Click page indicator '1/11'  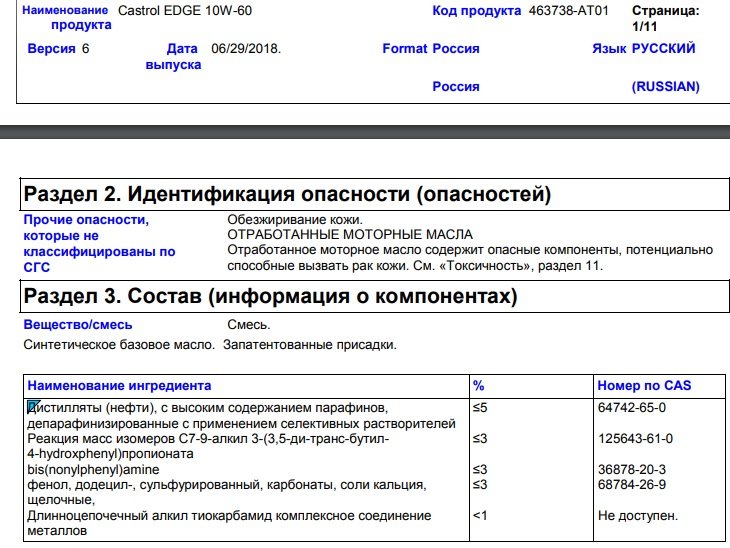coord(644,27)
